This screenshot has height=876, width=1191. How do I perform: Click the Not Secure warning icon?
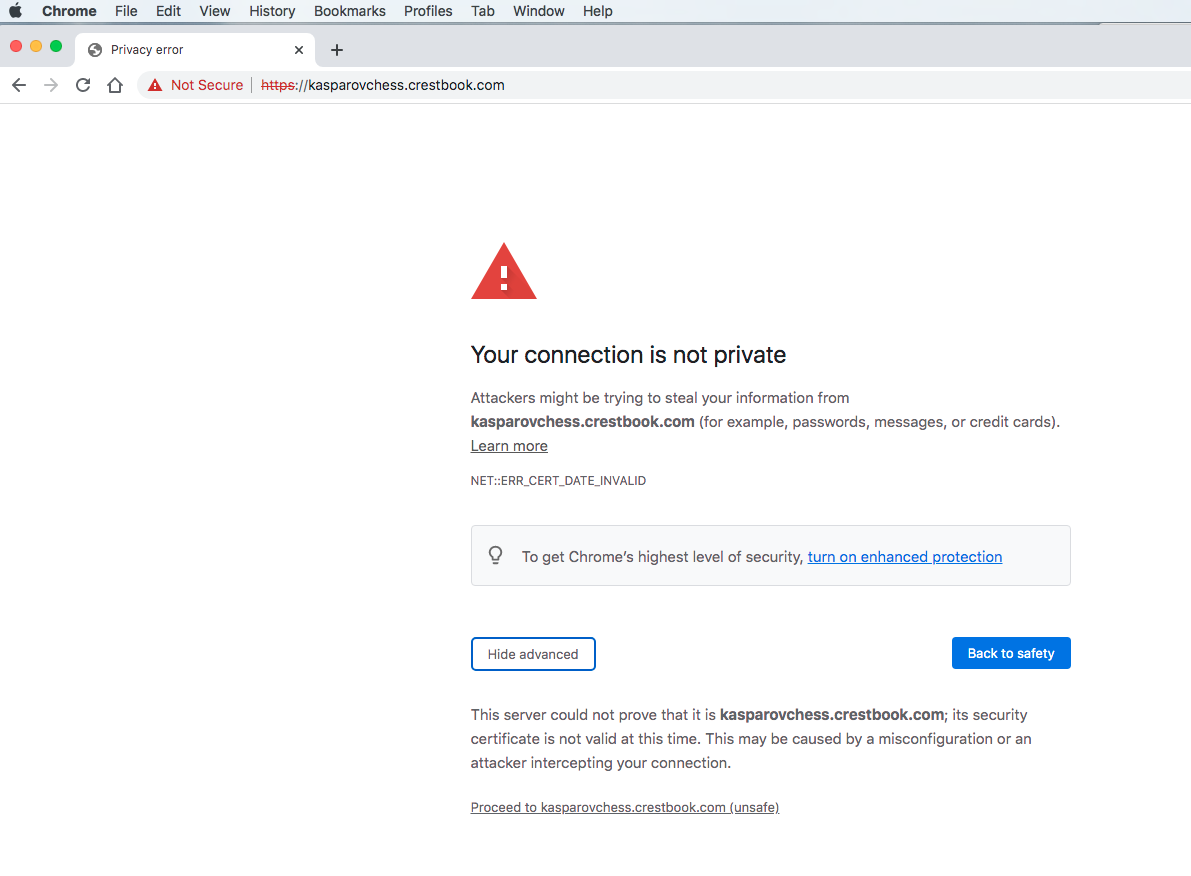coord(155,85)
